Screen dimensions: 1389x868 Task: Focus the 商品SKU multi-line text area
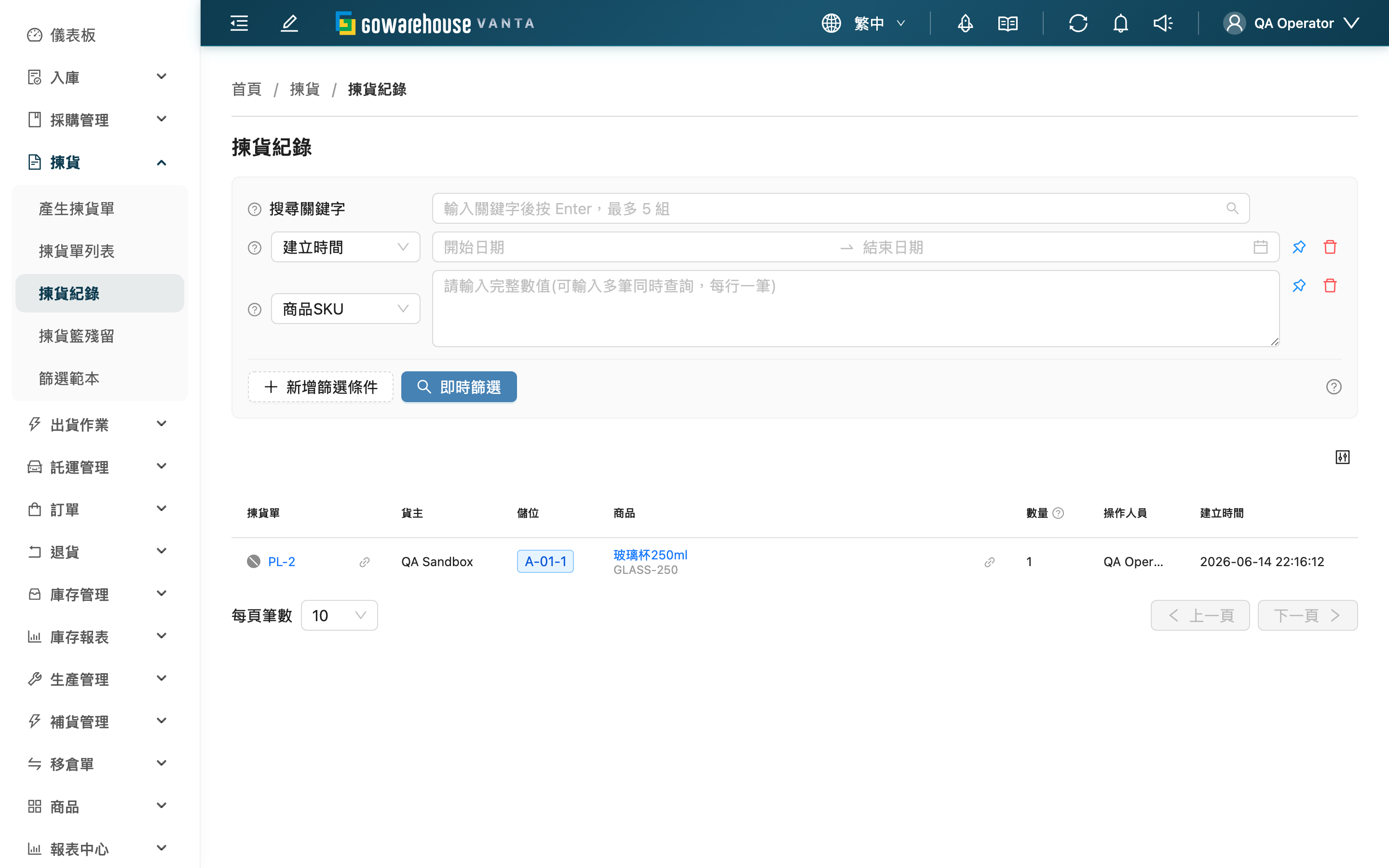(x=856, y=309)
